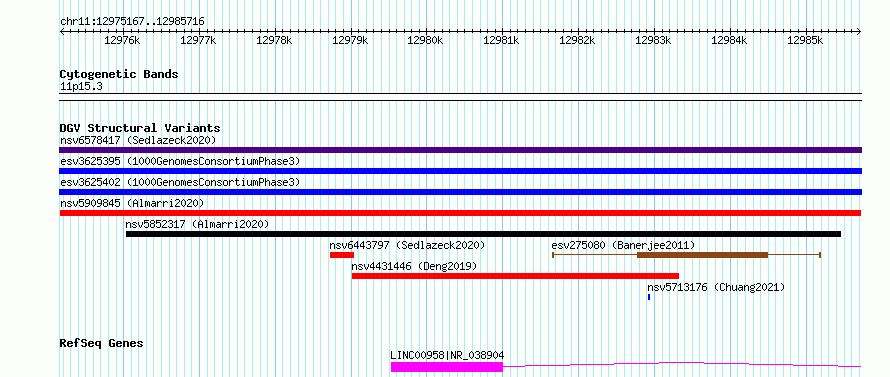Open the esv275080 (Banerjee2011) label

click(623, 245)
